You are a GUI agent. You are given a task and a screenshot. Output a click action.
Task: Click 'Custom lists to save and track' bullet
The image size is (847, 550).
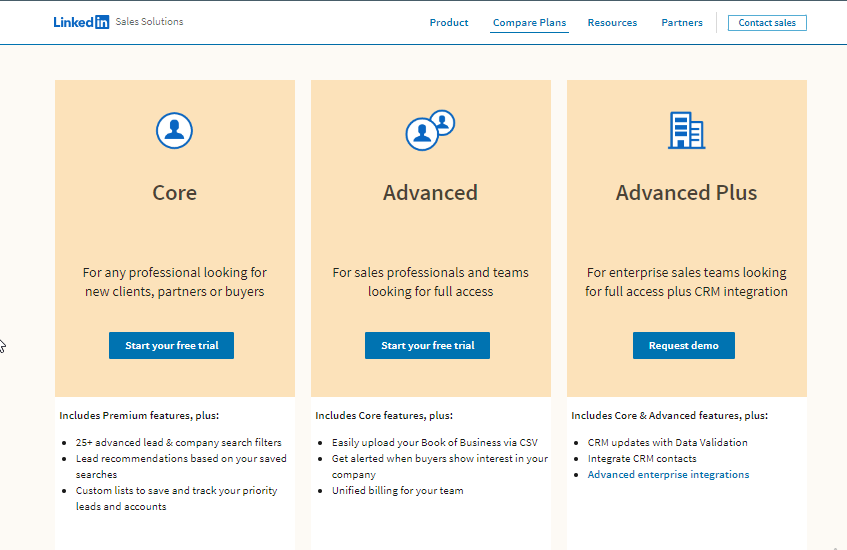pyautogui.click(x=176, y=498)
